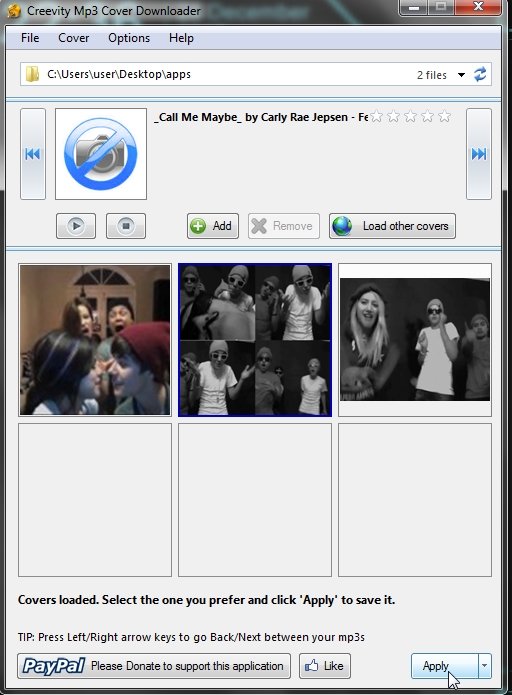512x695 pixels.
Task: Click Load other covers button
Action: tap(392, 226)
